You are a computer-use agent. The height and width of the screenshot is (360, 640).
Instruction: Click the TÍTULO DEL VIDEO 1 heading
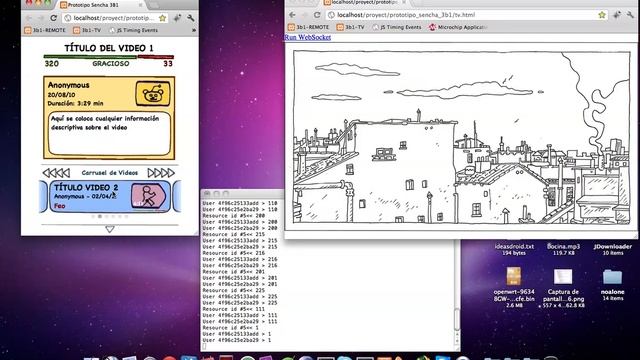pyautogui.click(x=109, y=48)
